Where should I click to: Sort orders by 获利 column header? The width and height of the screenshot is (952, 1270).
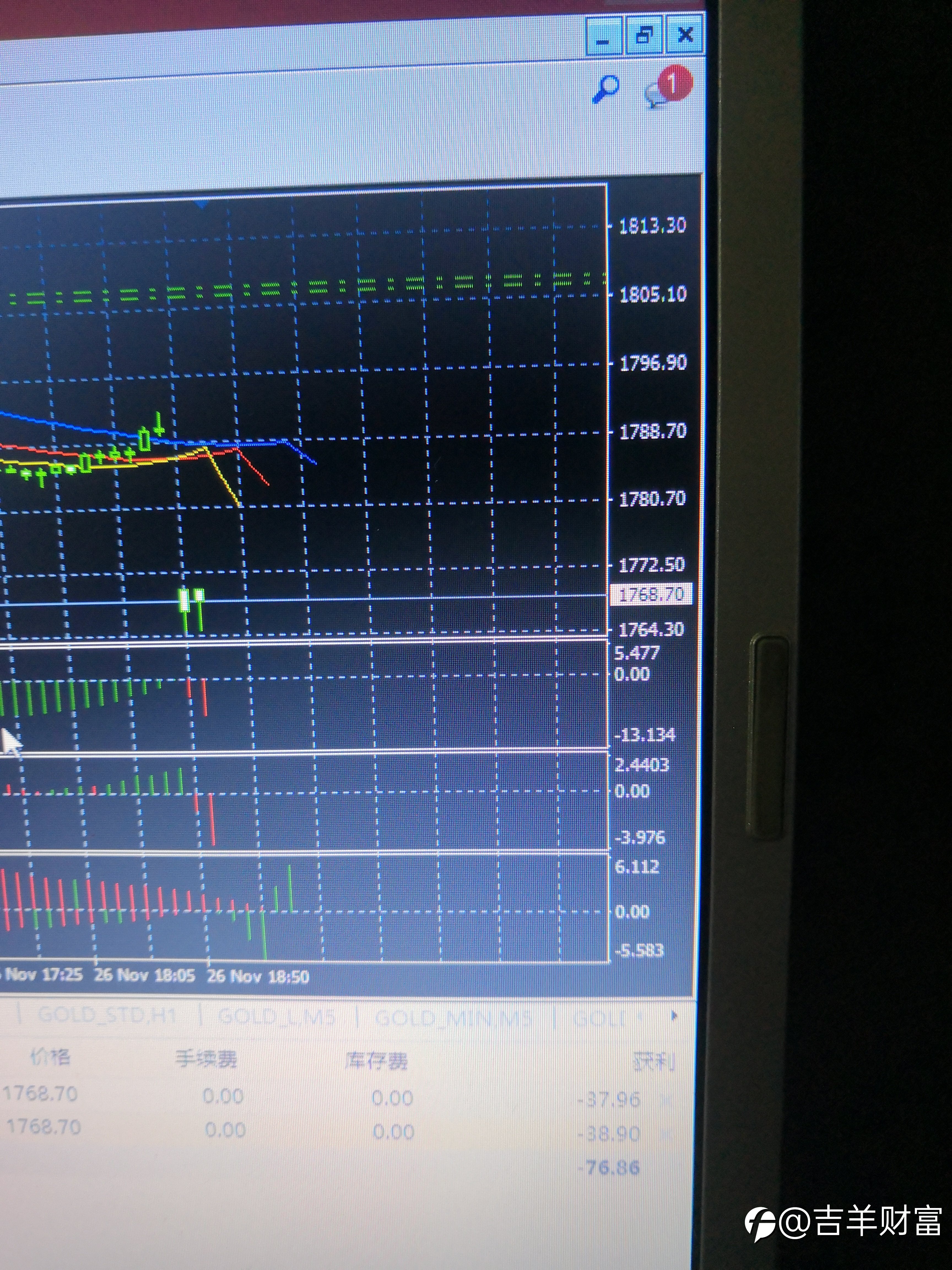654,1062
